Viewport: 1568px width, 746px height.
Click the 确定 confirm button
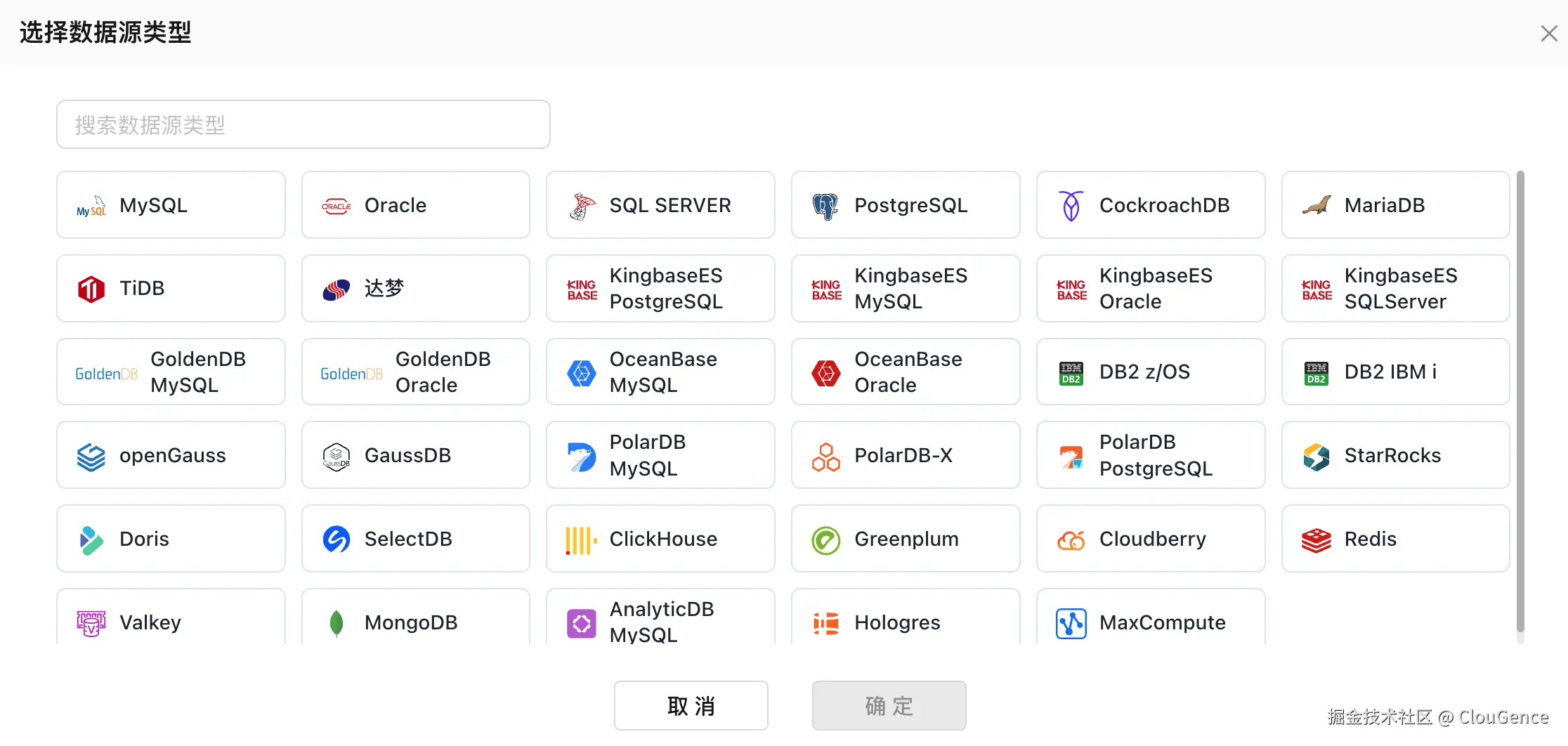point(889,705)
